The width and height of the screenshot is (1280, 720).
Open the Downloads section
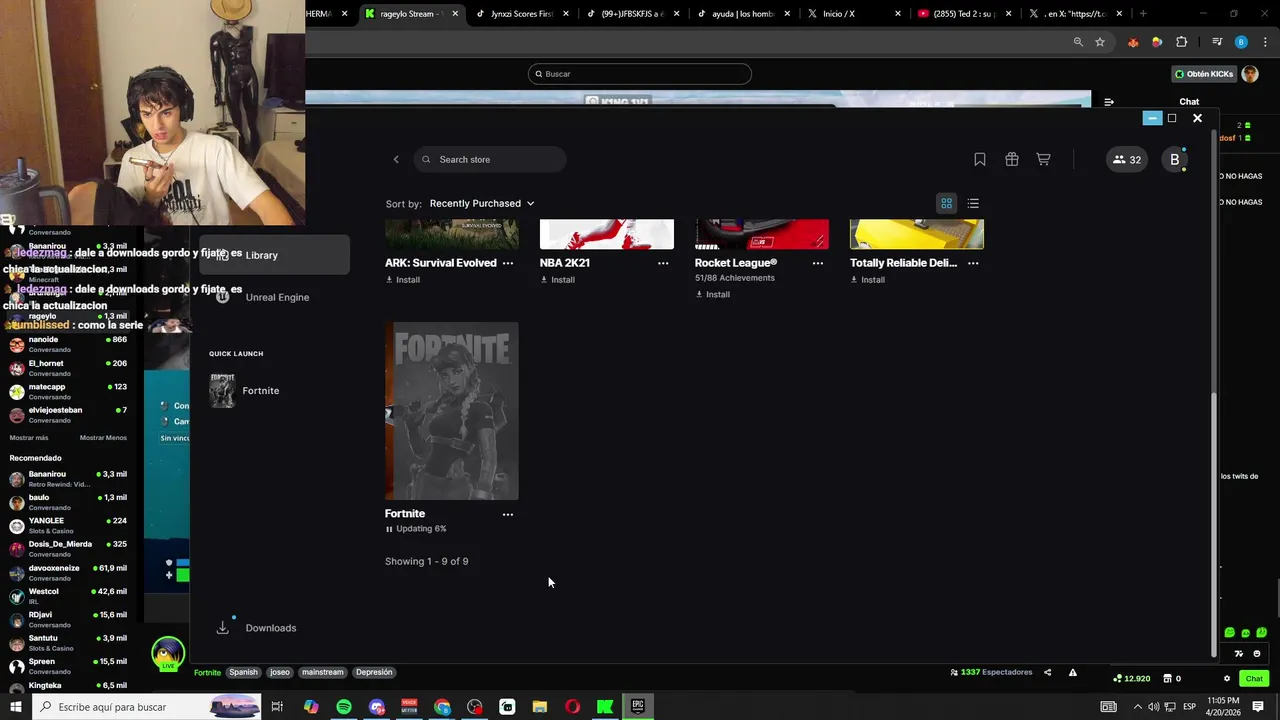pyautogui.click(x=257, y=628)
